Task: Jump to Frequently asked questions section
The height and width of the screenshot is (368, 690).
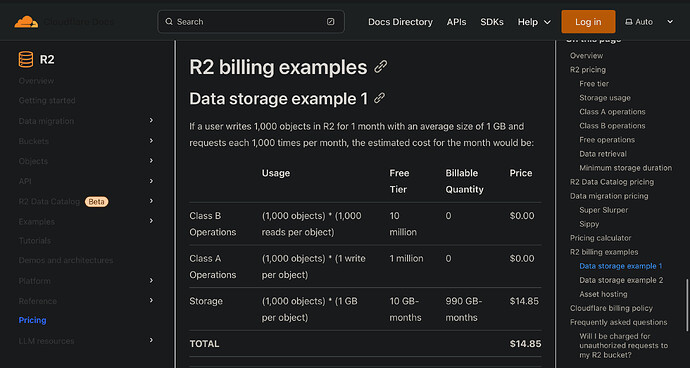Action: coord(619,322)
